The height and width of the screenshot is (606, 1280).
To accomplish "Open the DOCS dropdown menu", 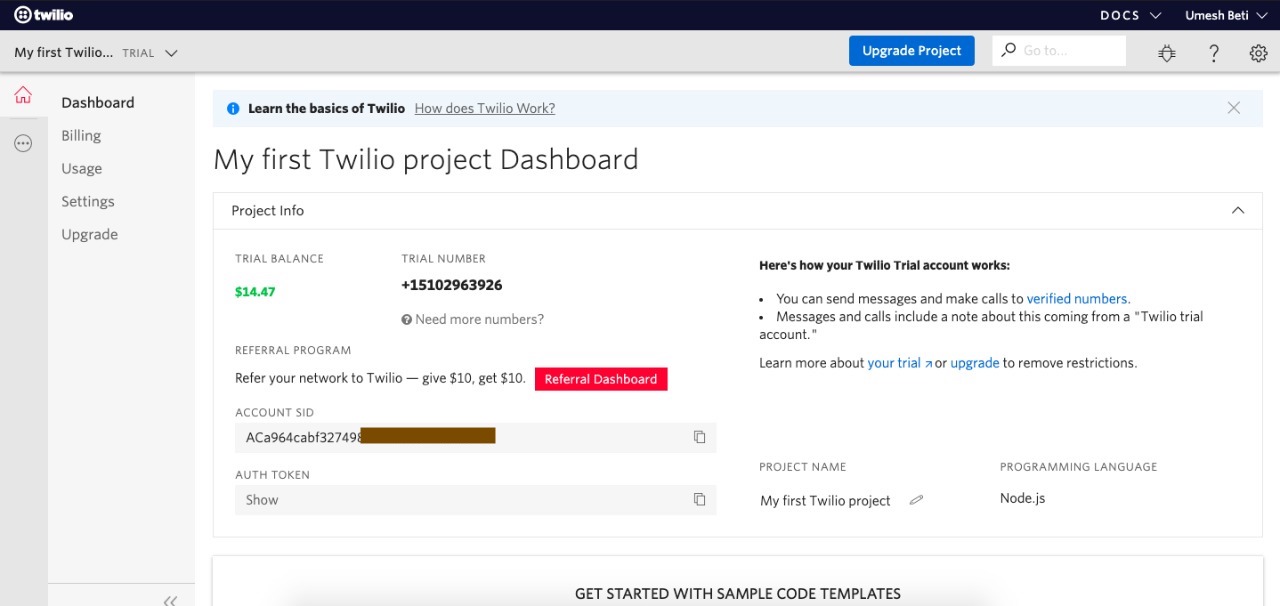I will 1129,14.
